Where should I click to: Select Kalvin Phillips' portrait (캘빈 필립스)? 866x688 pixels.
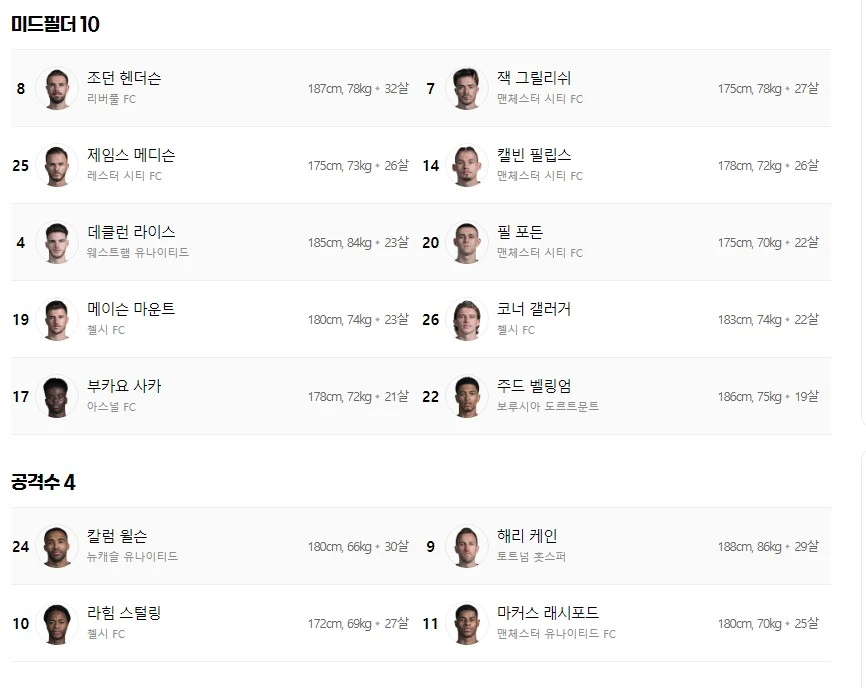point(466,166)
